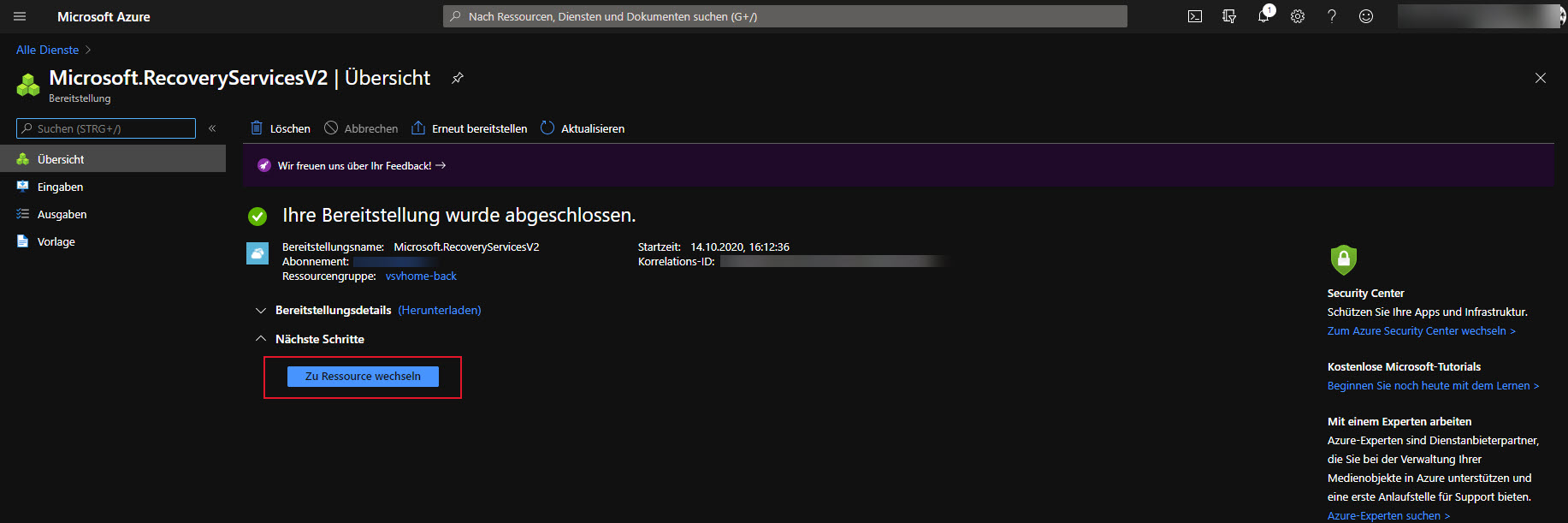1568x523 pixels.
Task: Click Microsoft Azure home title
Action: pyautogui.click(x=104, y=16)
